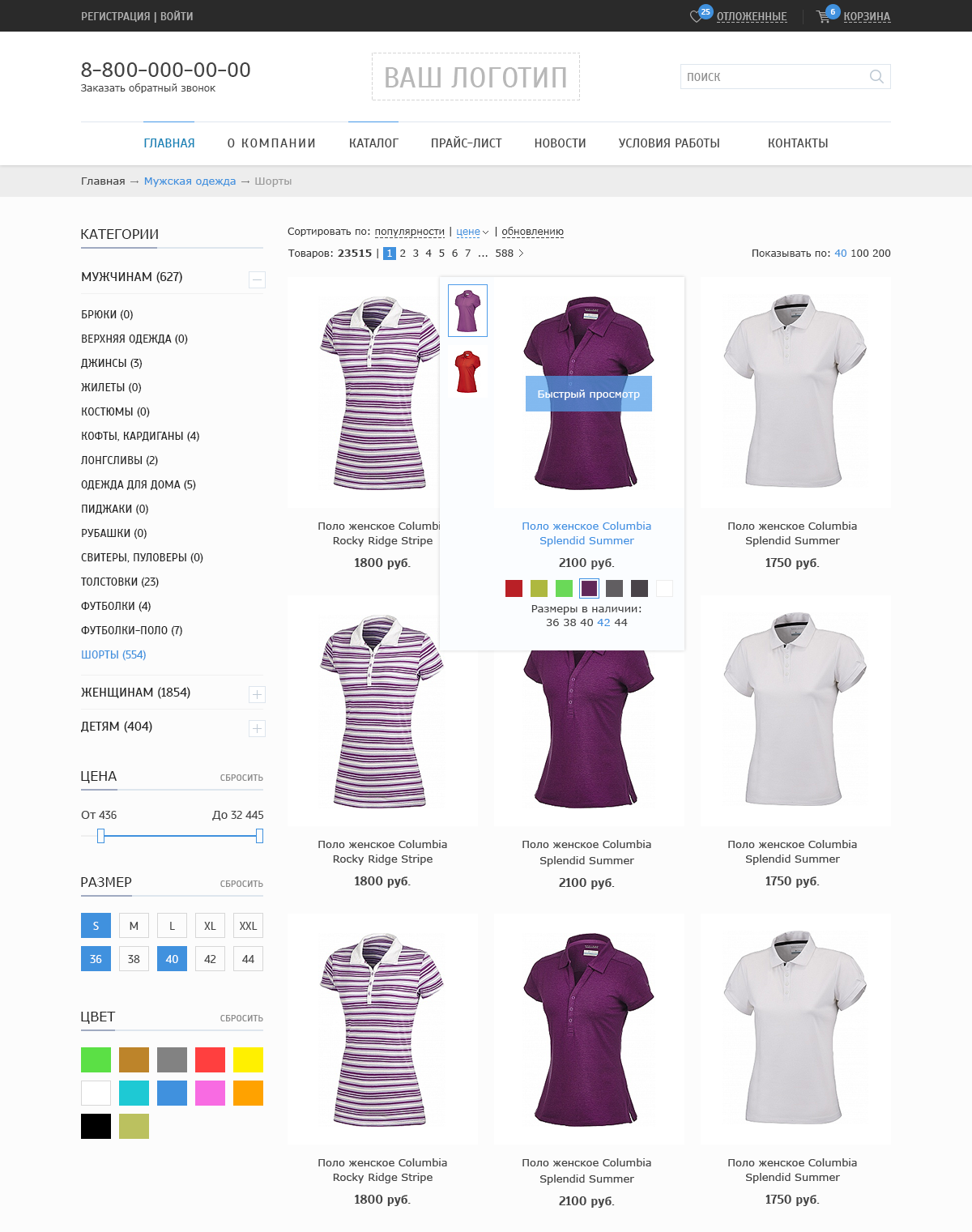The image size is (972, 1232).
Task: Open the ГЛАВНАЯ menu item
Action: (169, 143)
